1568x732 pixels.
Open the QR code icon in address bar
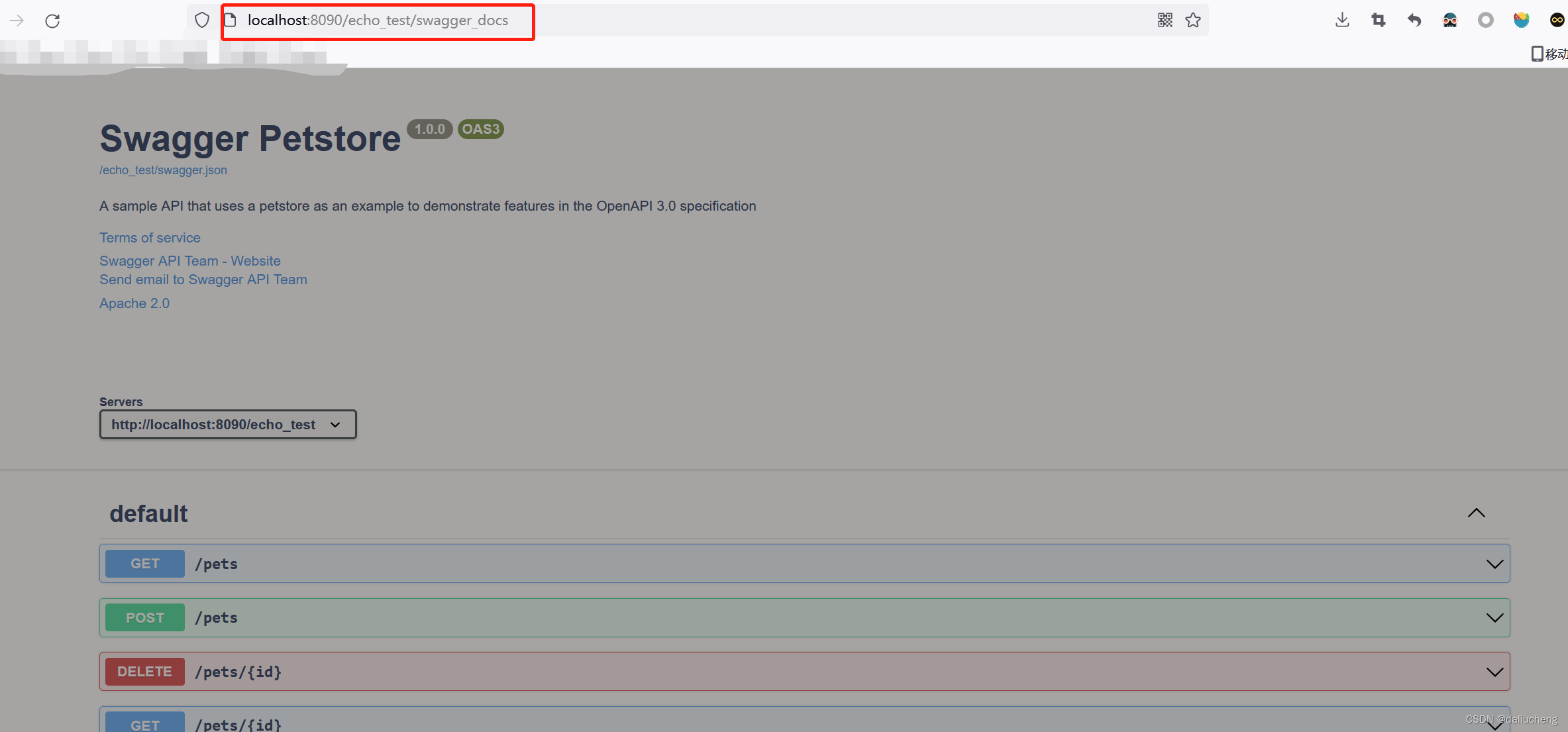point(1165,21)
